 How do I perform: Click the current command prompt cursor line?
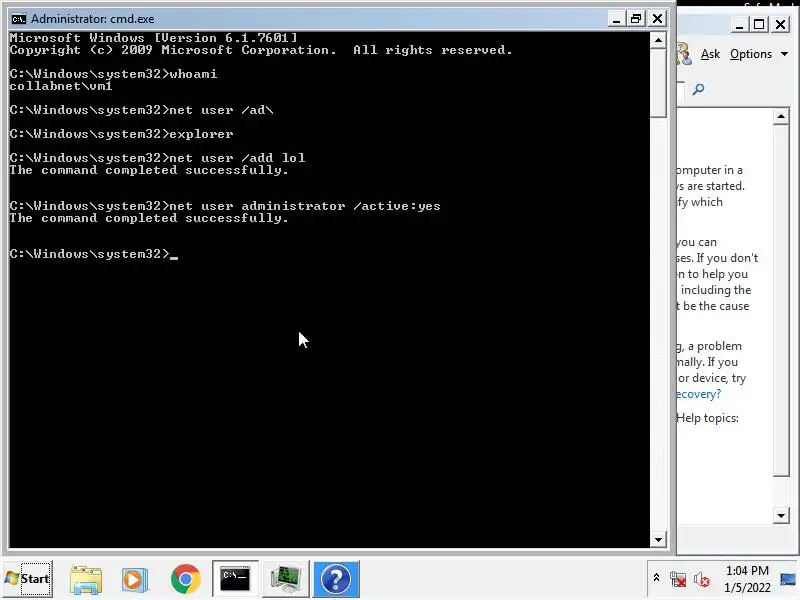tap(93, 254)
